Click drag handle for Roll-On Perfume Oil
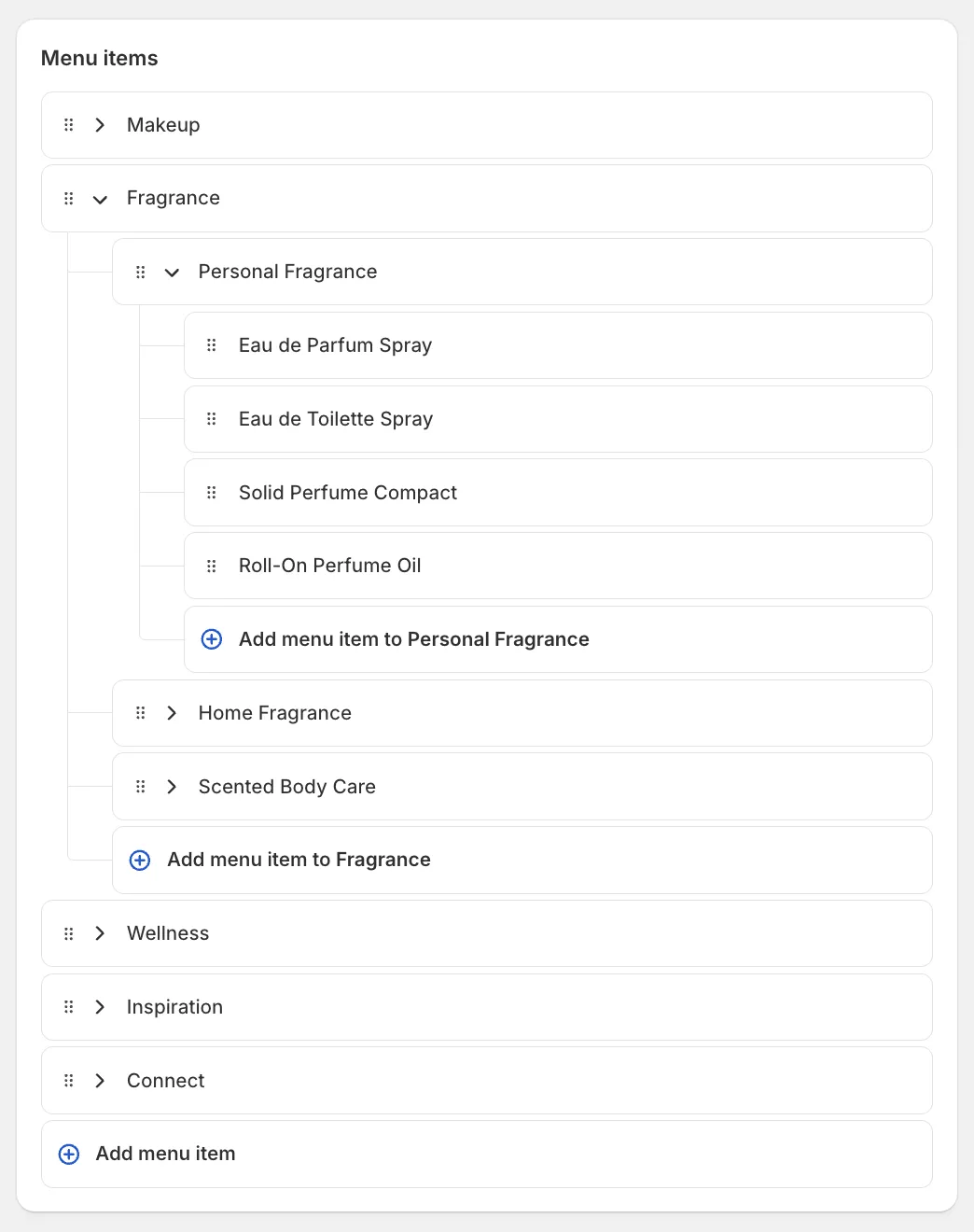The height and width of the screenshot is (1232, 974). 212,566
